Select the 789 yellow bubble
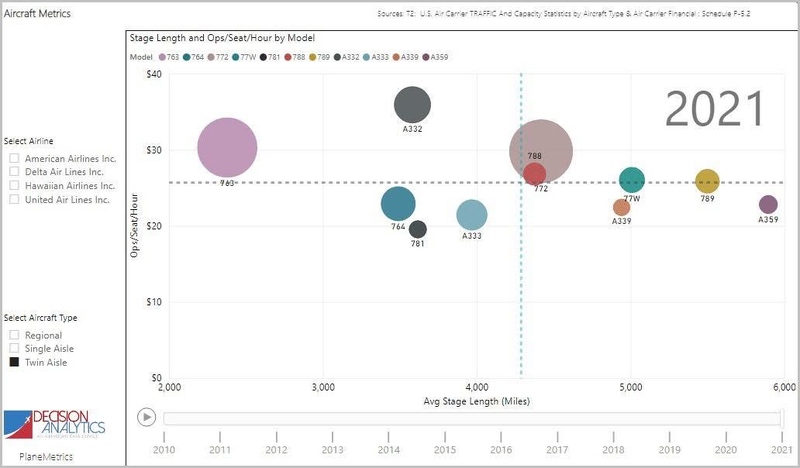800x468 pixels. pos(707,181)
